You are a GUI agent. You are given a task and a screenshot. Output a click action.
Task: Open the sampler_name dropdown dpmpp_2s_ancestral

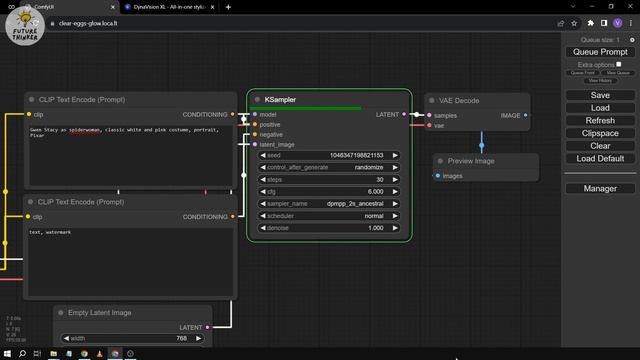coord(329,204)
